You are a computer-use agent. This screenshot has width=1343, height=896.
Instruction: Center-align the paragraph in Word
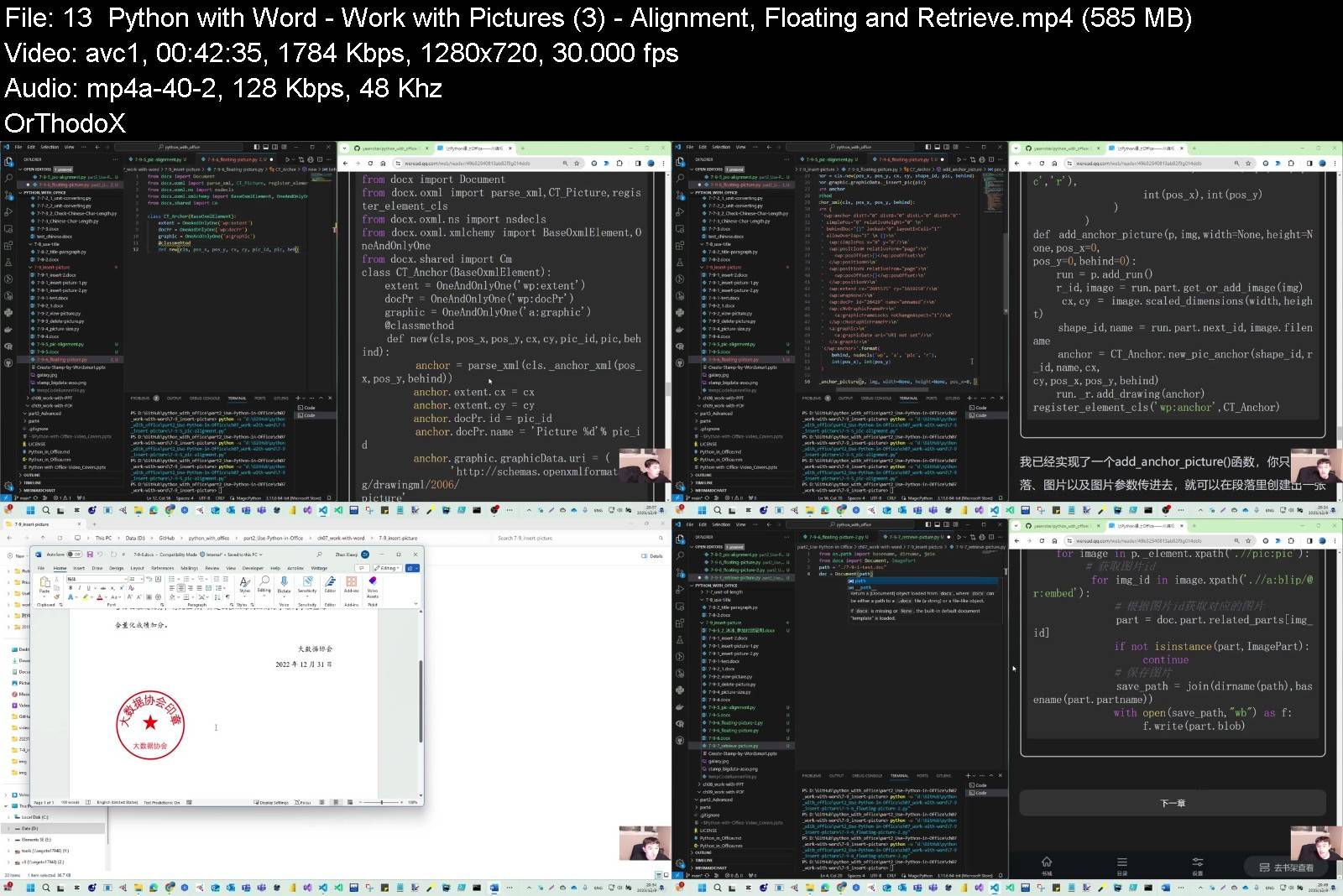(x=181, y=587)
